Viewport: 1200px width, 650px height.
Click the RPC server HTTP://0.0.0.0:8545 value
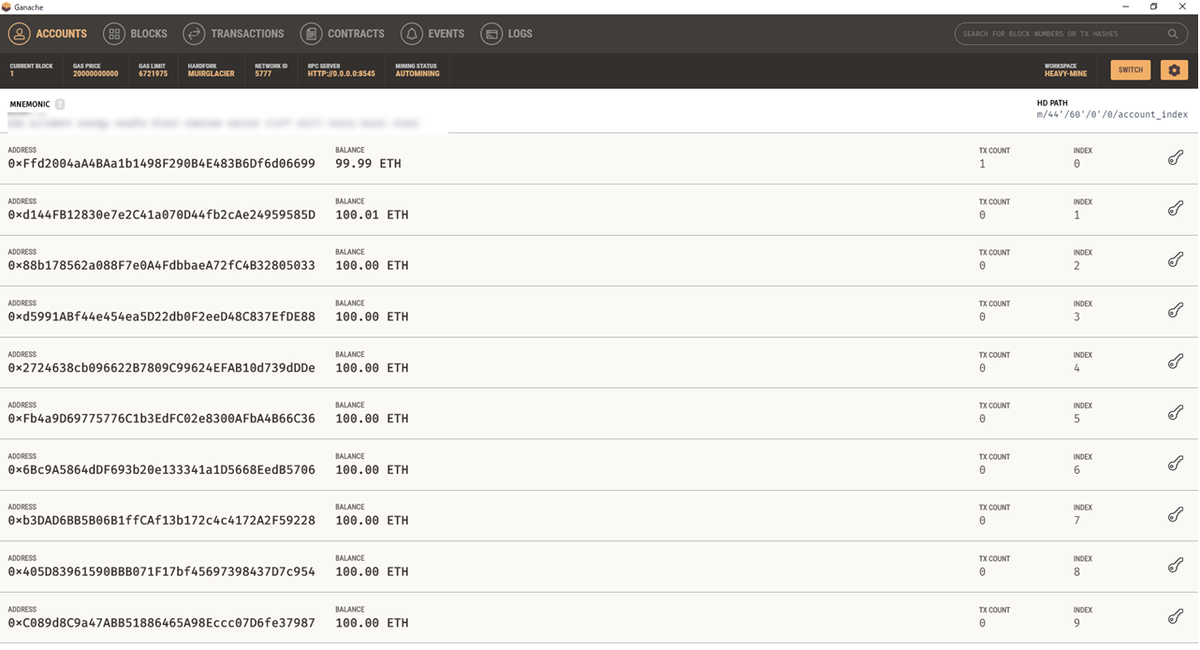(341, 74)
